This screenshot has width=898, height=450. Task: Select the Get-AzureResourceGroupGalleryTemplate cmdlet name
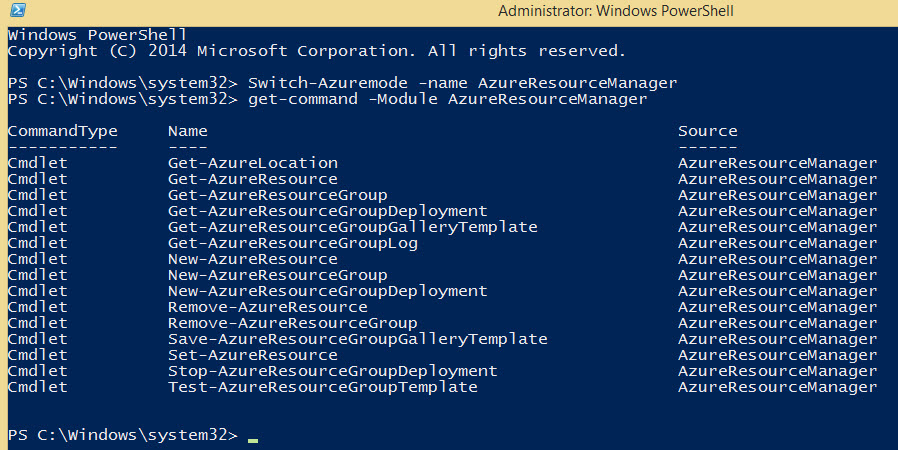click(353, 227)
